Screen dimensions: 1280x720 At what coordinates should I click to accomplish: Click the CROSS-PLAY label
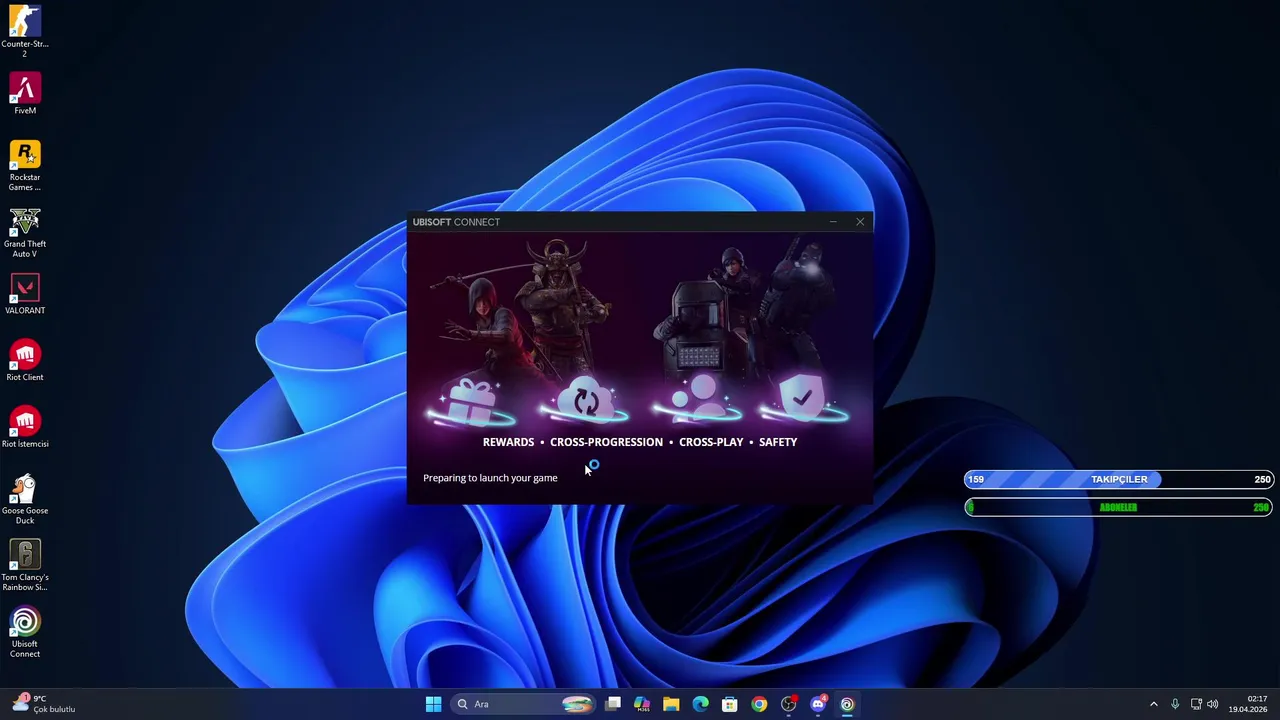pyautogui.click(x=711, y=442)
